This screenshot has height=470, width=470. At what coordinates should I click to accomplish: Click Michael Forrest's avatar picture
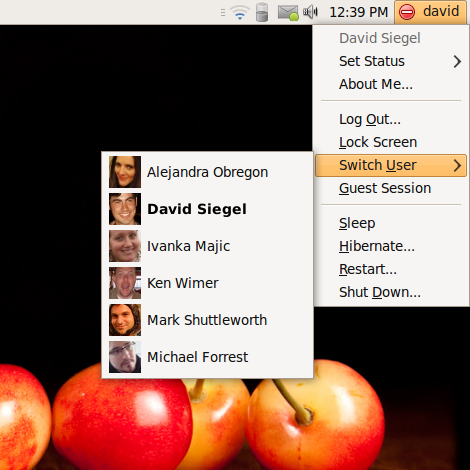(x=125, y=357)
